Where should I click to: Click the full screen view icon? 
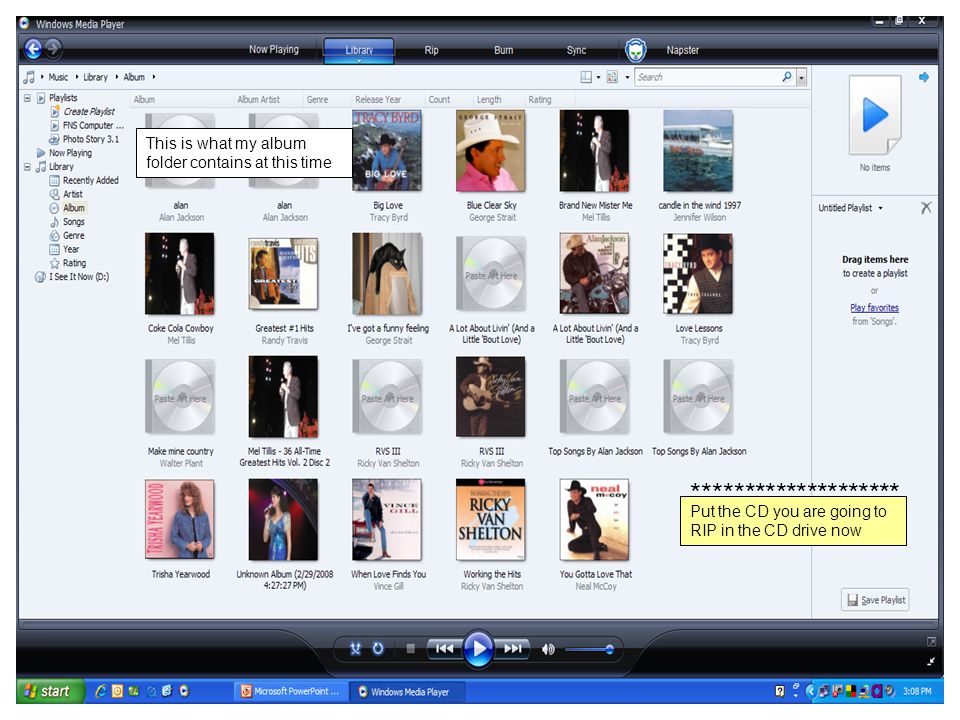coord(931,642)
